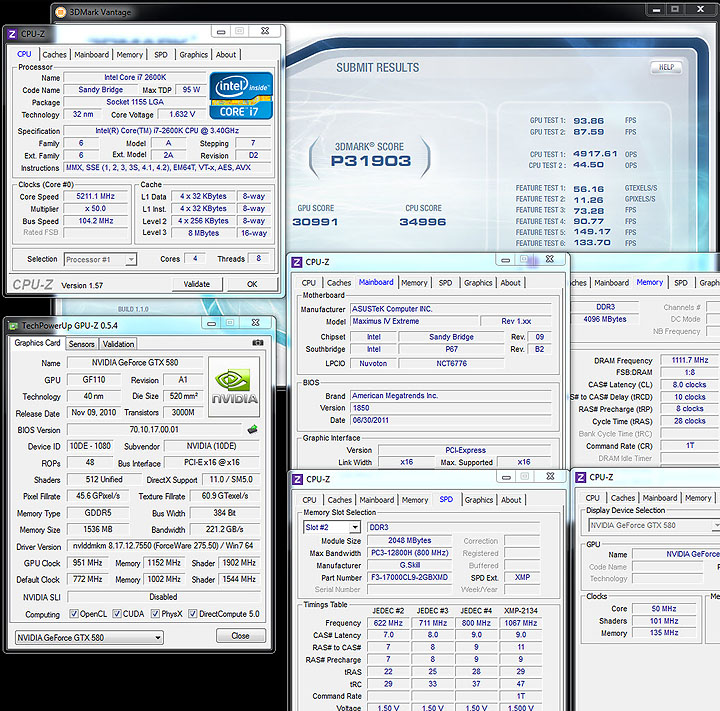Toggle the CUDA checkbox in GPU-Z
This screenshot has height=711, width=720.
coord(117,614)
